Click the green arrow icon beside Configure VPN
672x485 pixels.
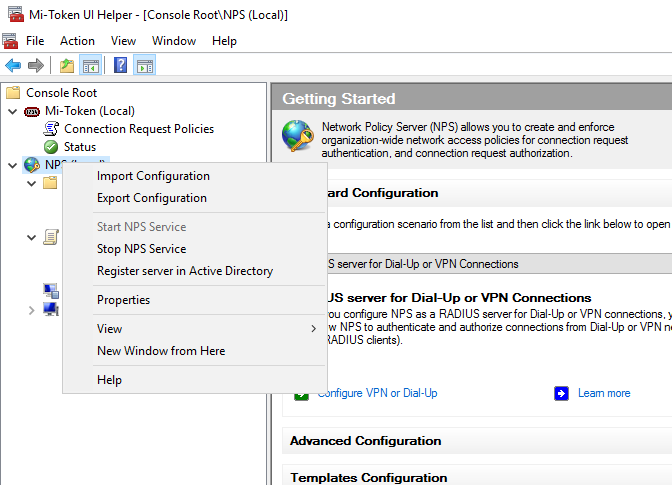(x=301, y=396)
